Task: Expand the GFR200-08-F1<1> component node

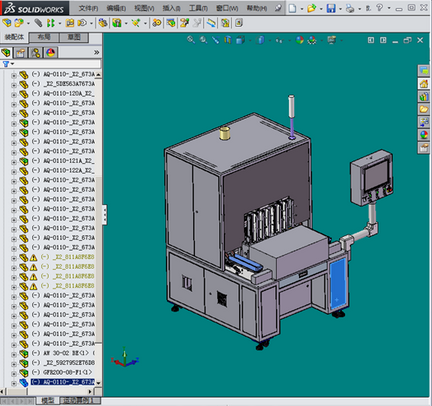Action: 14,374
